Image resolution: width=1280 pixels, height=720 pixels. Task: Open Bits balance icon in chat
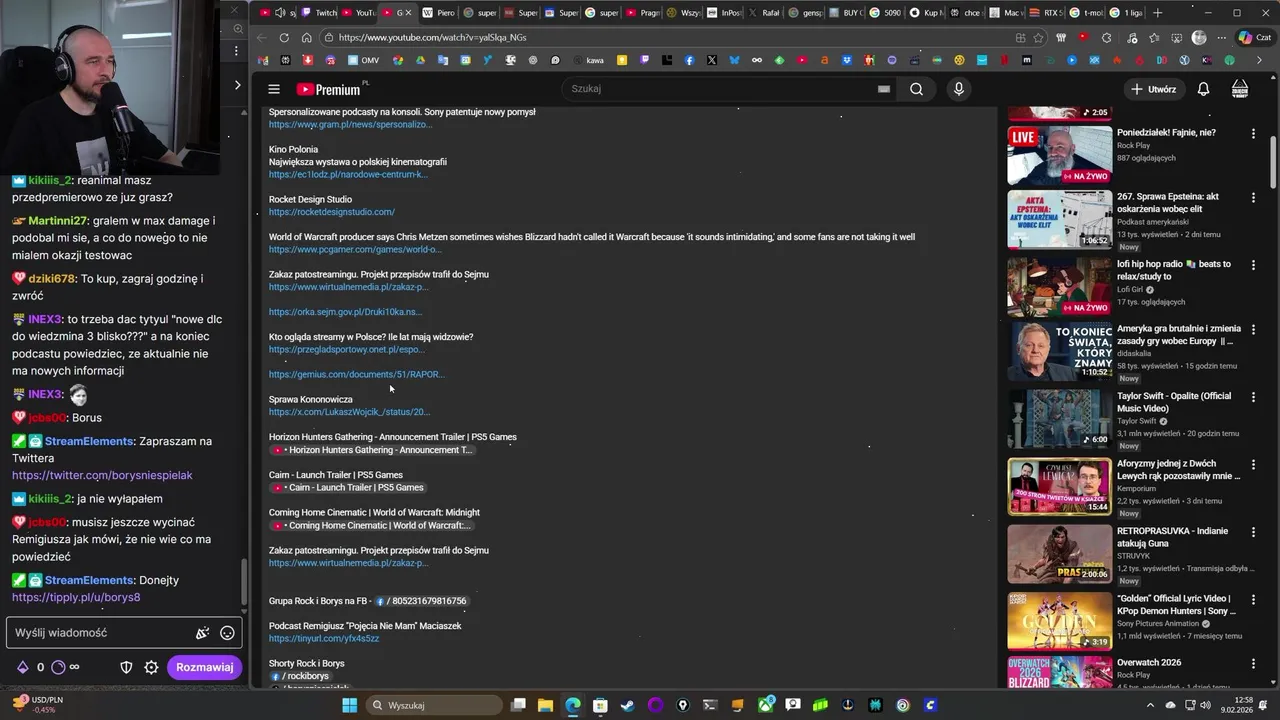tap(22, 667)
